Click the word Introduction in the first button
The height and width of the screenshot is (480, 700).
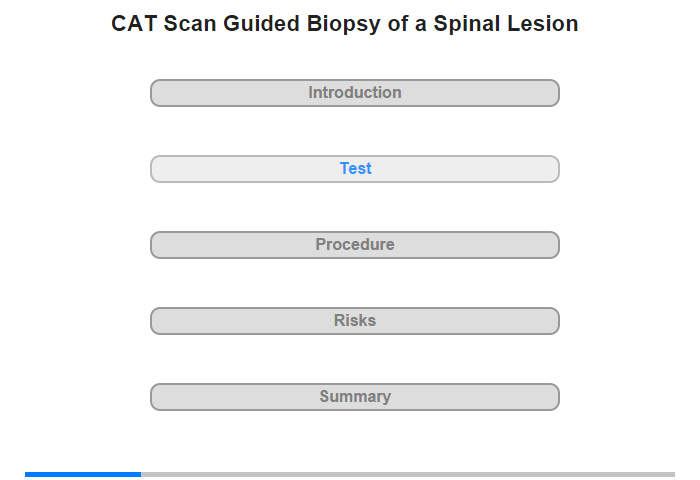355,92
